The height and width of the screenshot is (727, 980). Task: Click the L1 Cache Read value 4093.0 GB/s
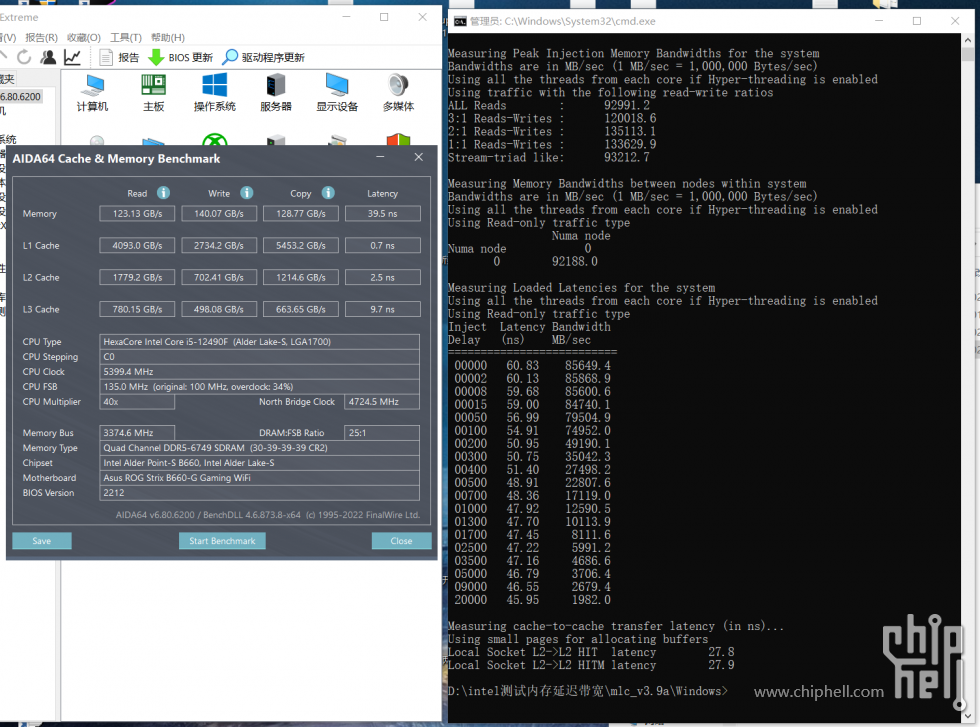(x=138, y=246)
